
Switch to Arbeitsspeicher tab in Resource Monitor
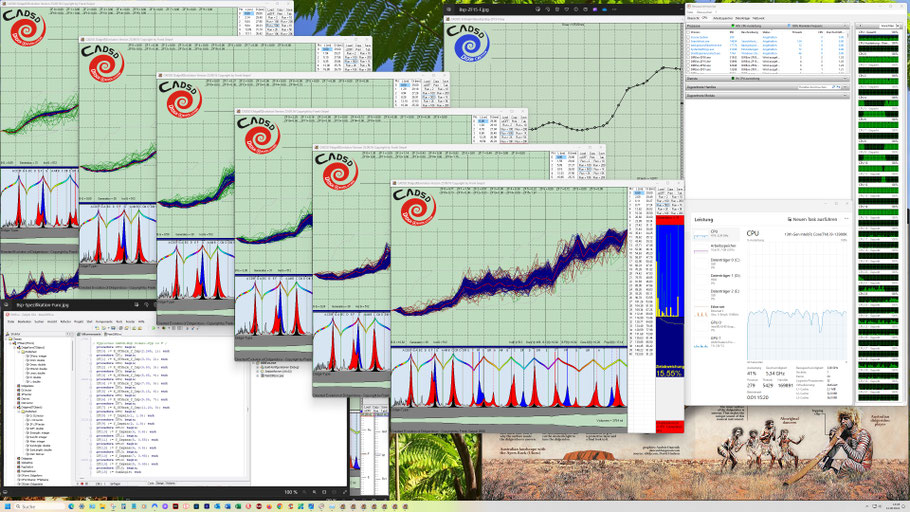(x=723, y=18)
